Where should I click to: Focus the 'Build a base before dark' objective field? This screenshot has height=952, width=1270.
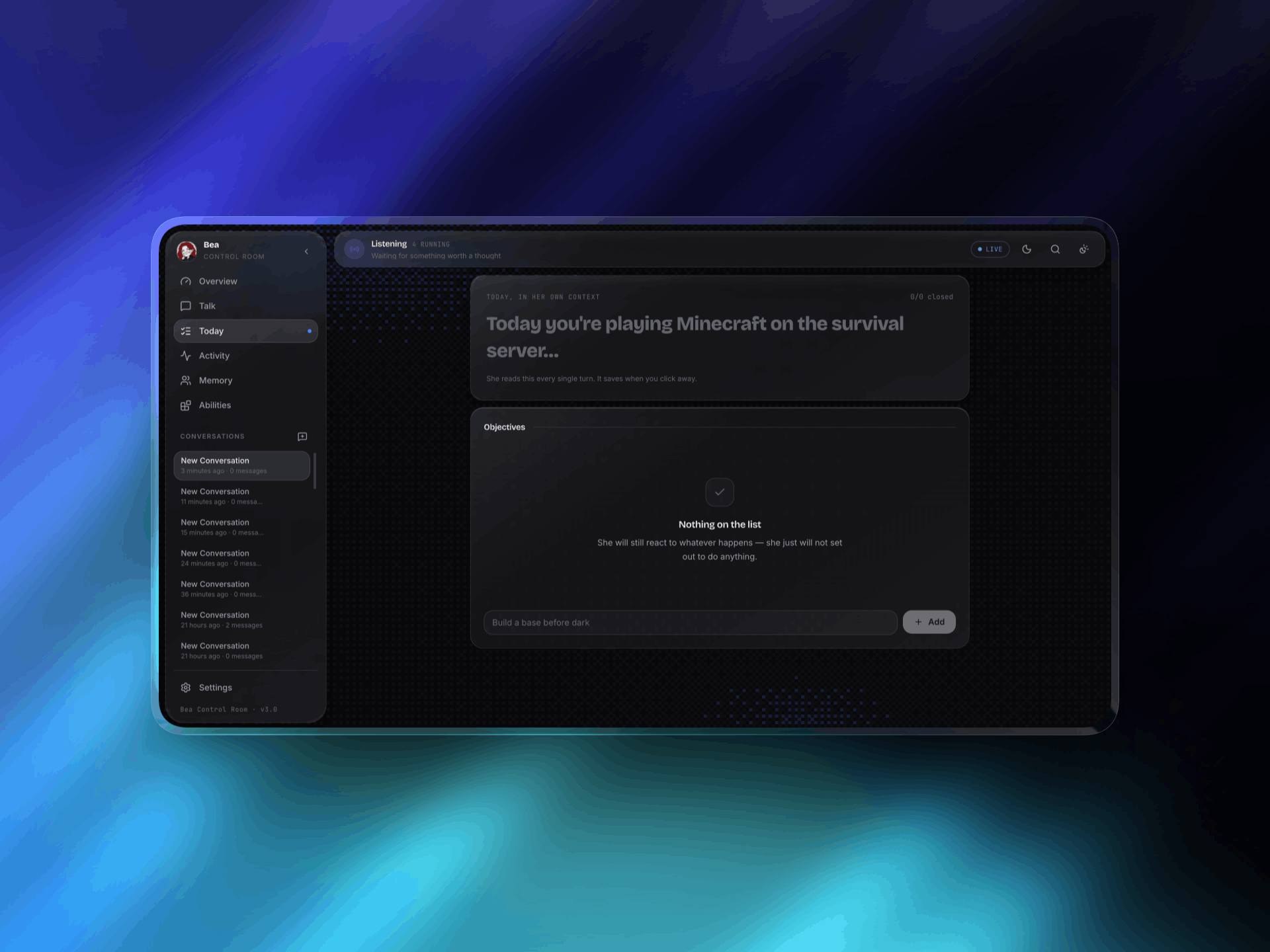690,623
